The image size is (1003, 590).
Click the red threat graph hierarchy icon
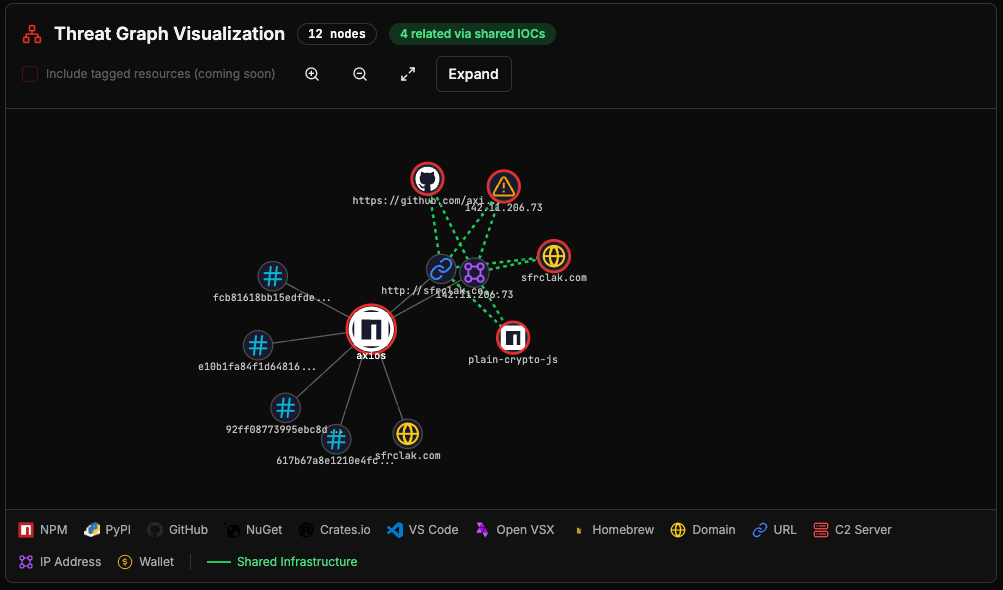click(32, 34)
